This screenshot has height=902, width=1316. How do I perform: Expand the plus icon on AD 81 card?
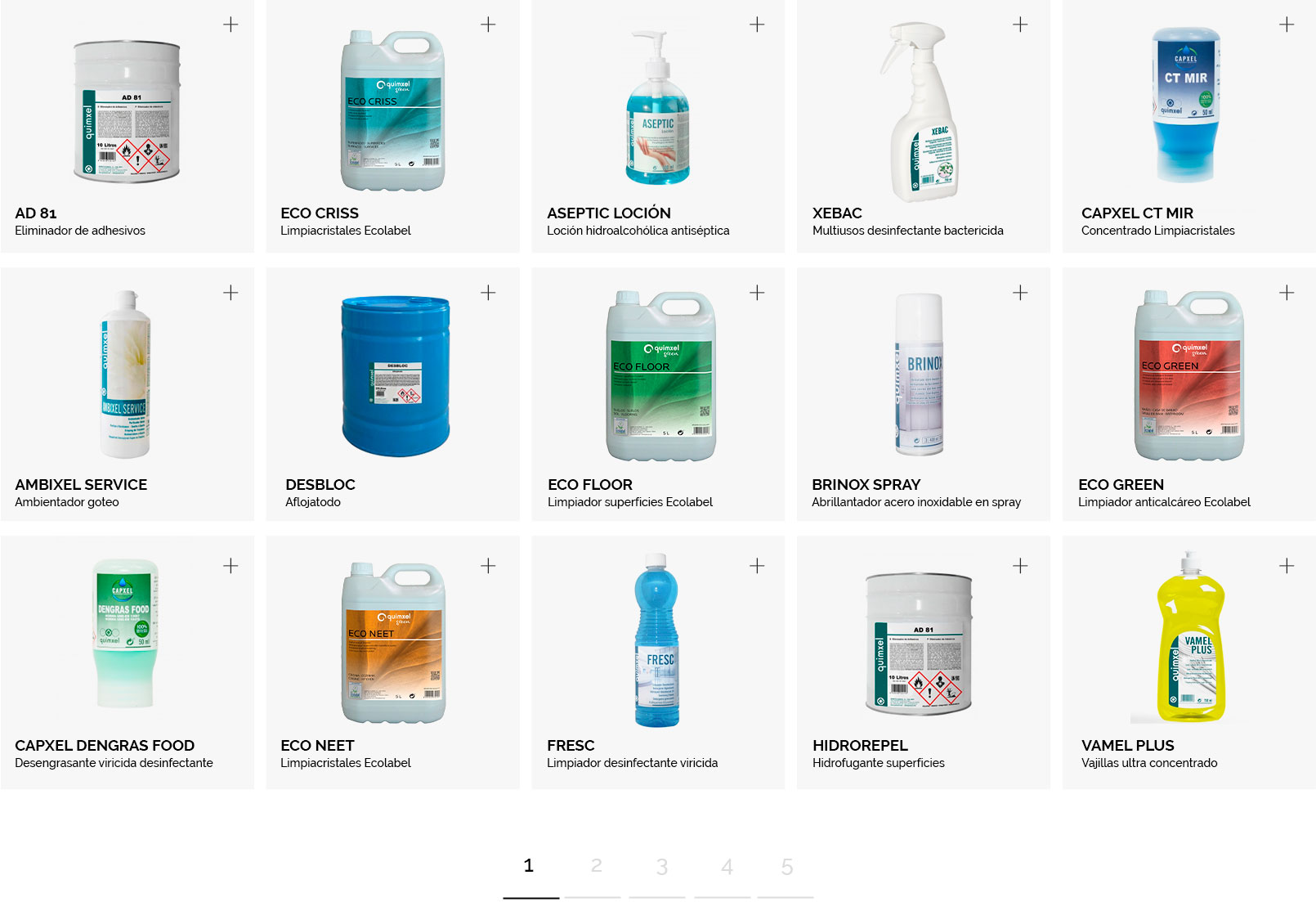pyautogui.click(x=231, y=25)
